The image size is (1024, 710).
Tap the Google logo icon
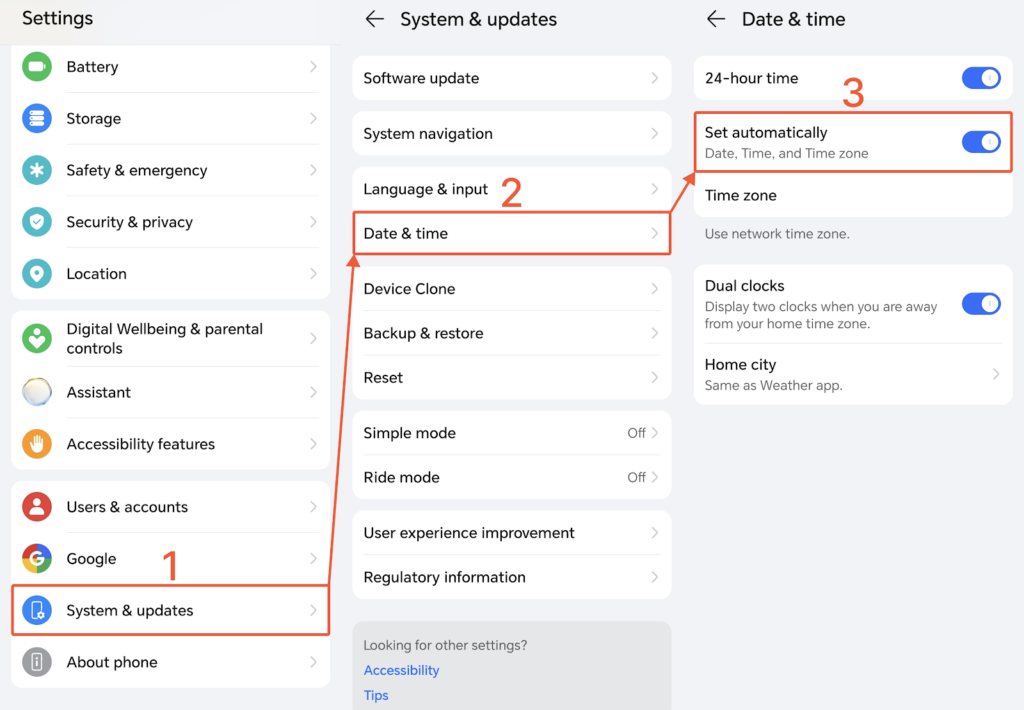[x=37, y=559]
